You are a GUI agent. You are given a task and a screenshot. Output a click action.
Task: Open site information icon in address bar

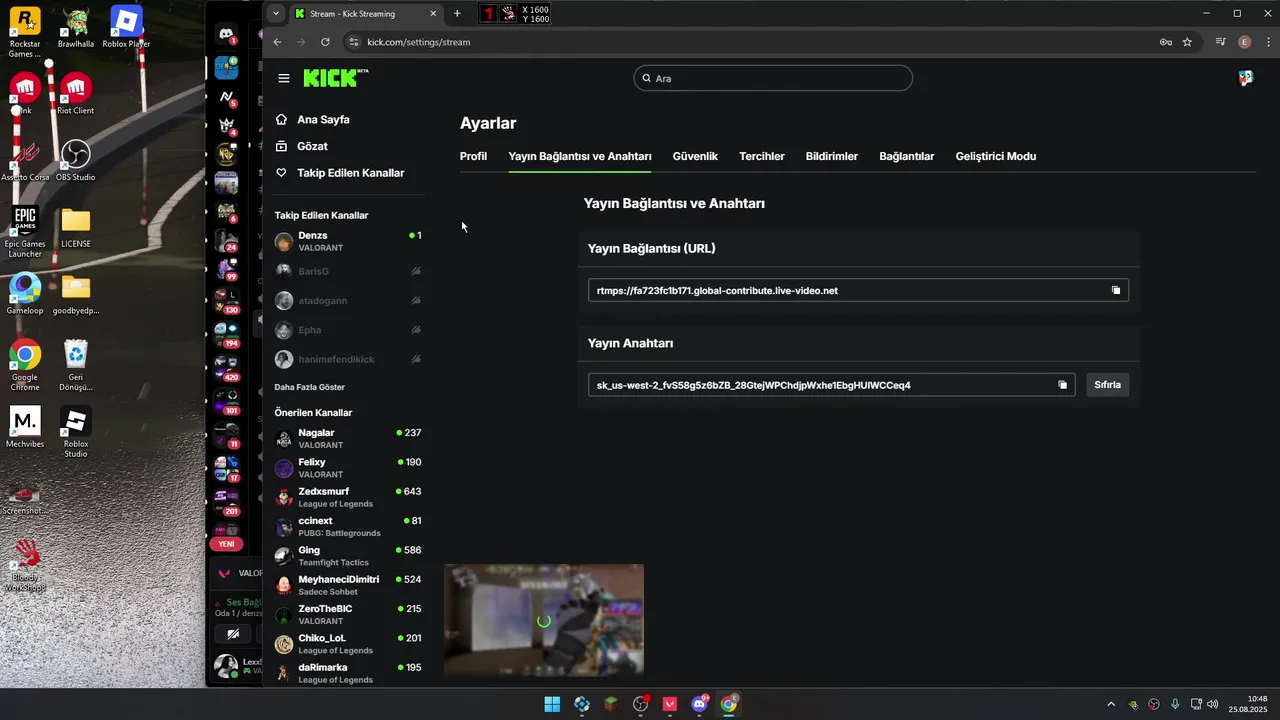352,42
